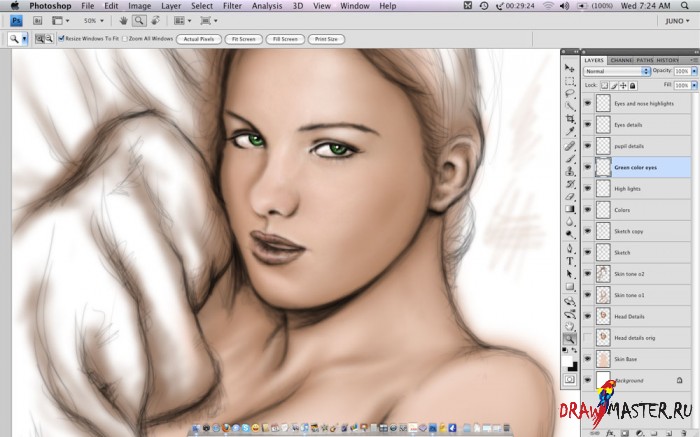Image resolution: width=700 pixels, height=437 pixels.
Task: Select the Rectangular Marquee tool
Action: (x=570, y=81)
